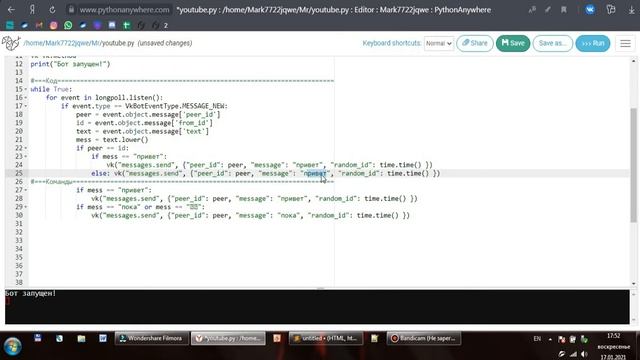Screen dimensions: 640x360
Task: Click inside the black console output pane
Action: click(x=317, y=307)
